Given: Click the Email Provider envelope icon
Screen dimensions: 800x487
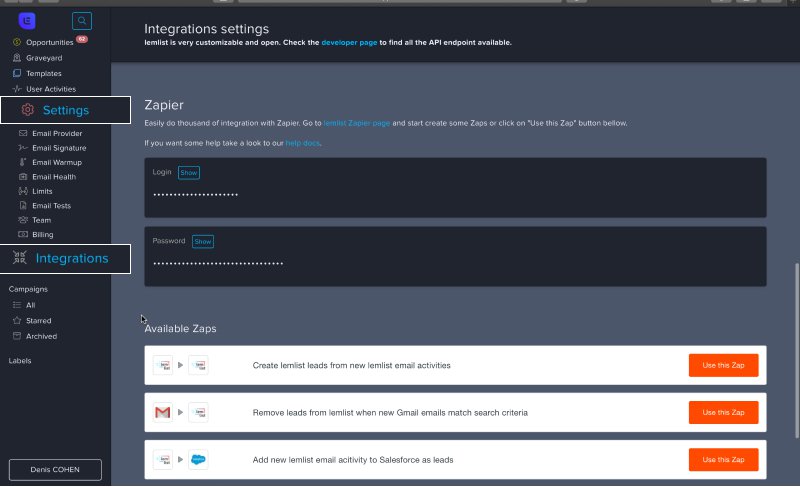Looking at the screenshot, I should point(23,133).
